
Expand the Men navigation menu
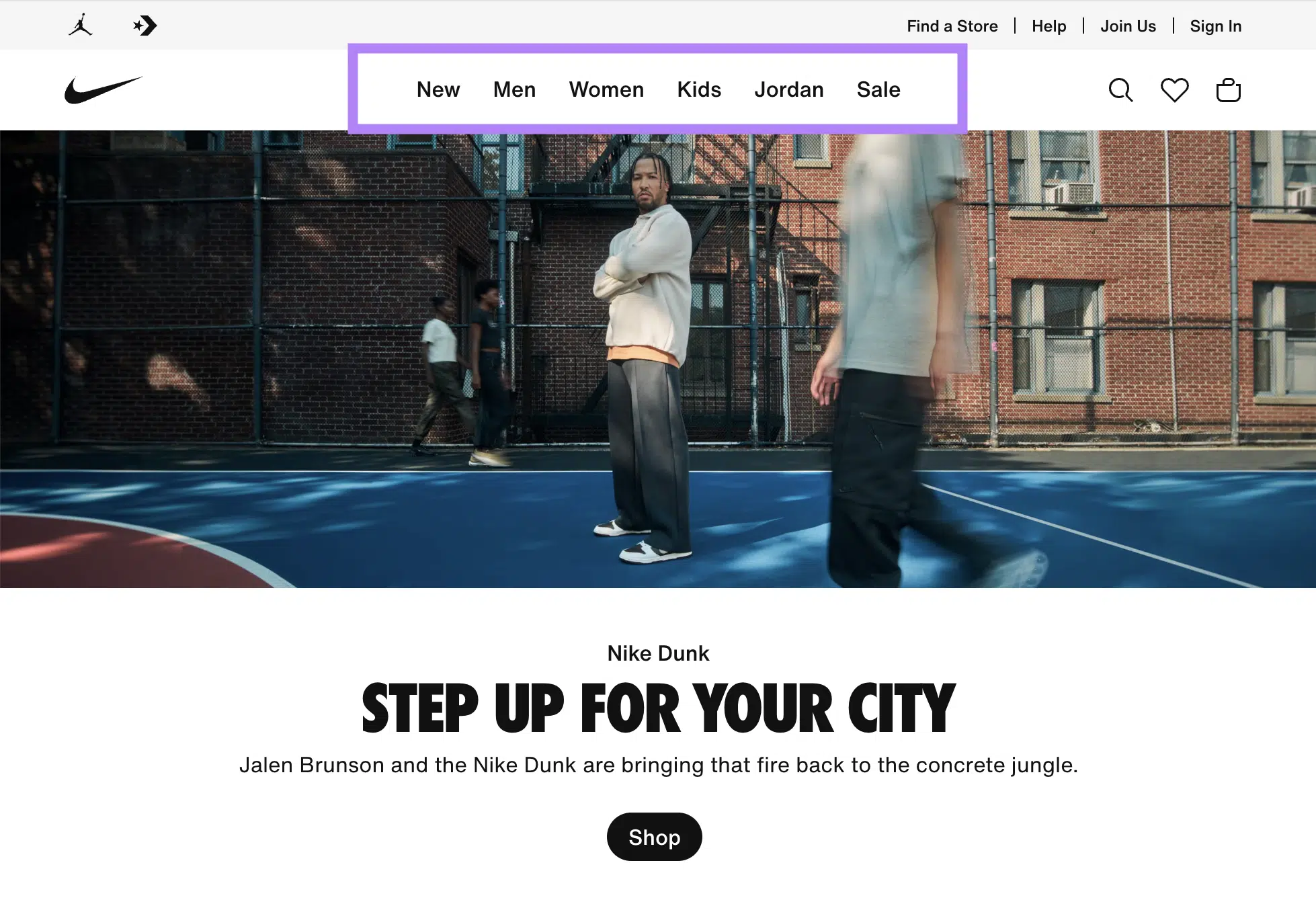(513, 90)
